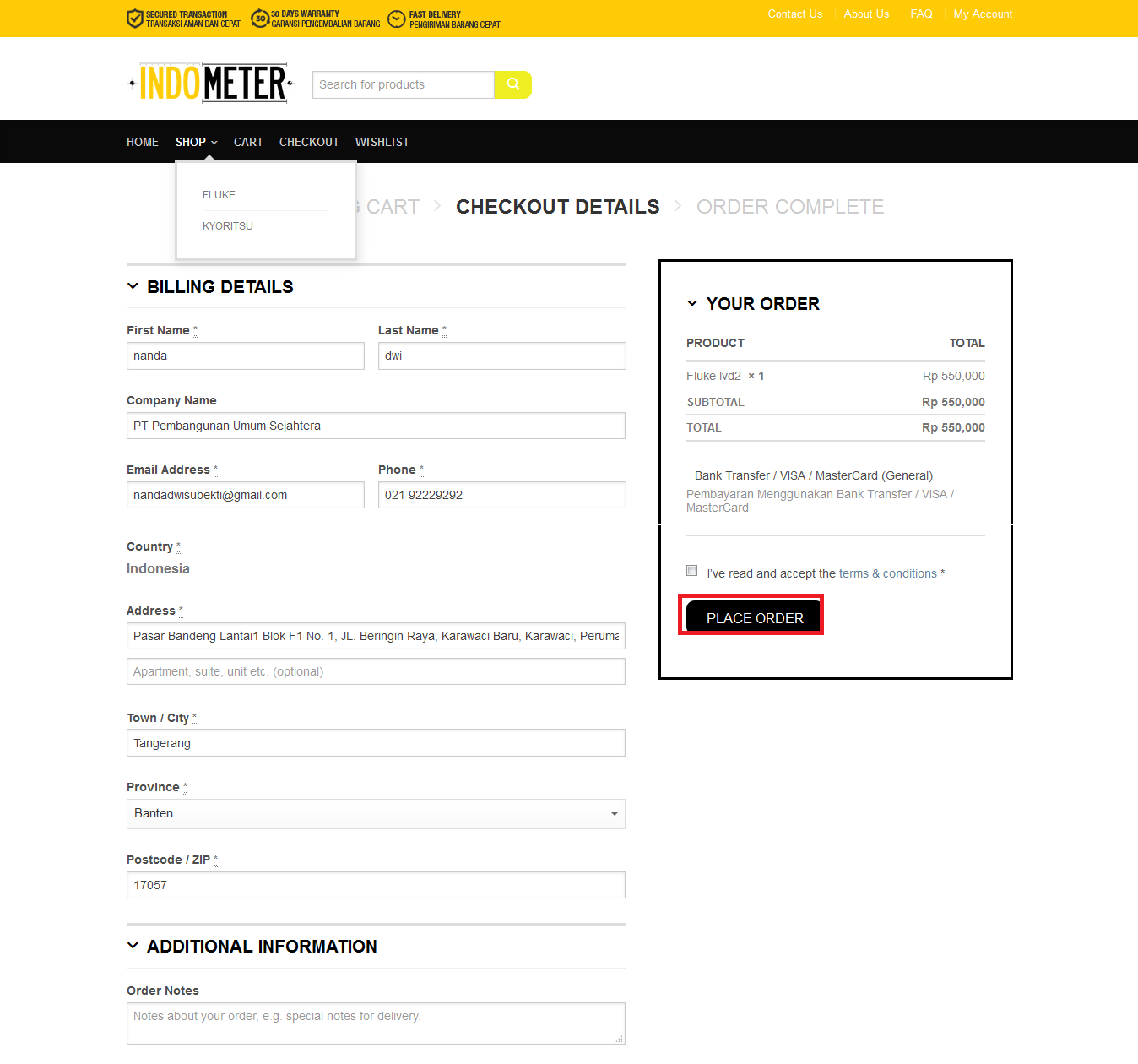
Task: Open the Wishlist navigation item
Action: point(382,142)
